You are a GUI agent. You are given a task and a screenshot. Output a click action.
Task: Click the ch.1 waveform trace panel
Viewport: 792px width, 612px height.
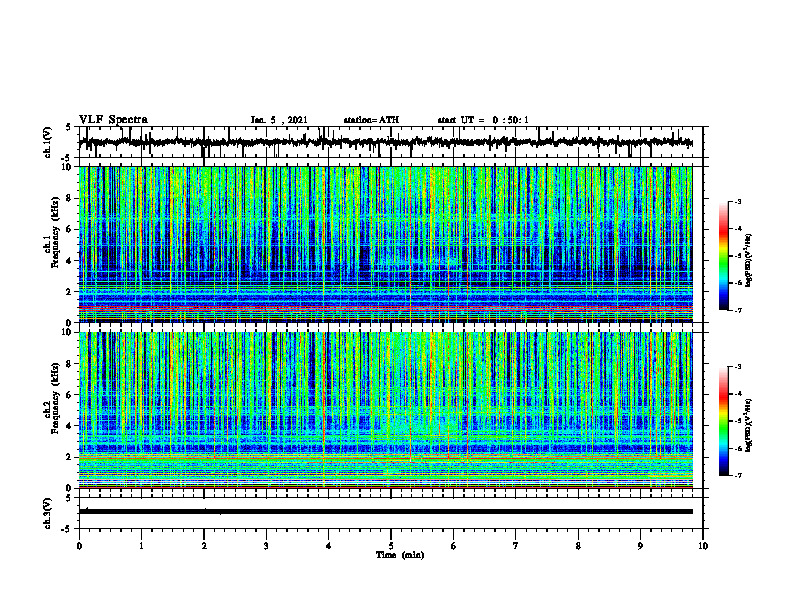tap(391, 142)
